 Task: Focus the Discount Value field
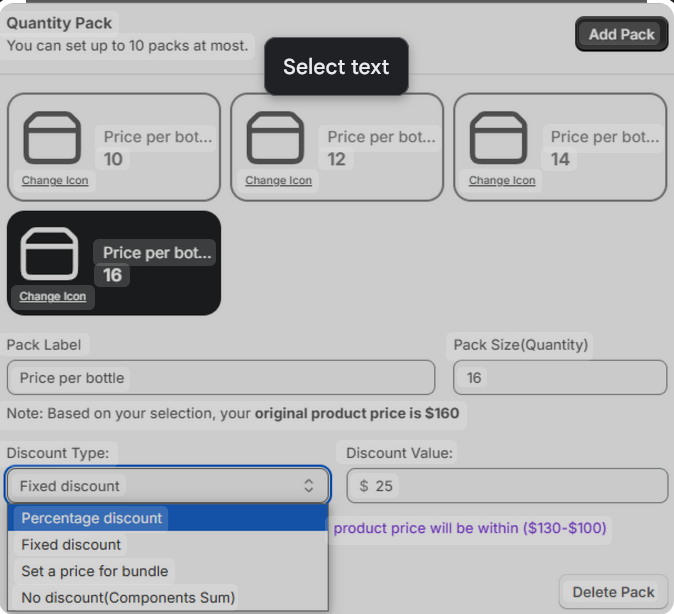507,486
